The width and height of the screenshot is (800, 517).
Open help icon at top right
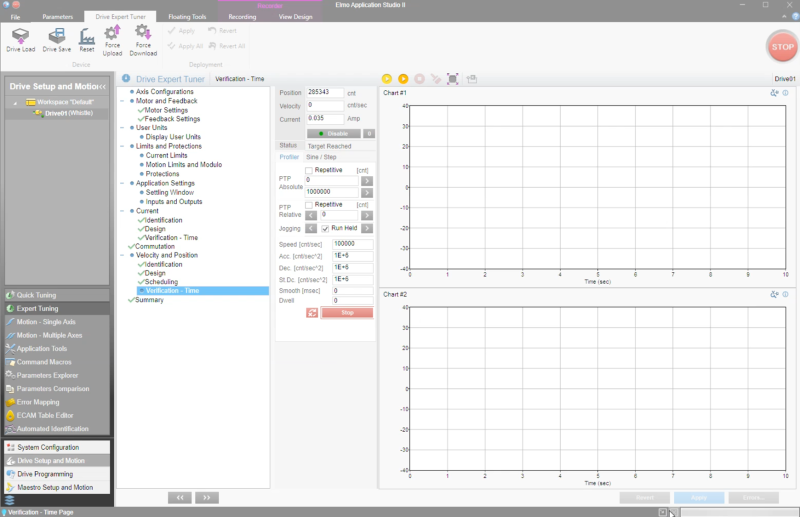tap(795, 17)
